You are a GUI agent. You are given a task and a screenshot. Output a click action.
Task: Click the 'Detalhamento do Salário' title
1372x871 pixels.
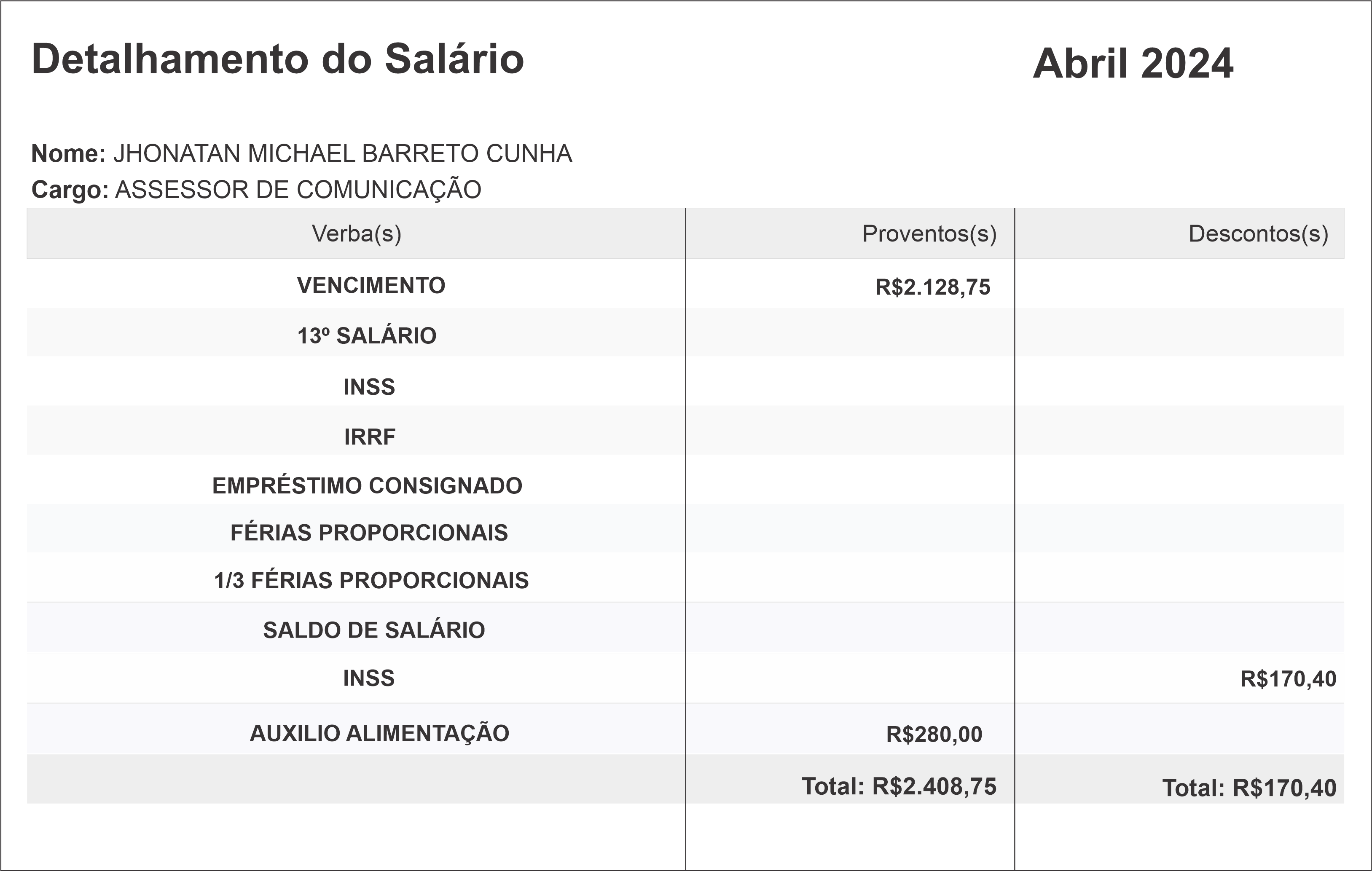pos(277,59)
